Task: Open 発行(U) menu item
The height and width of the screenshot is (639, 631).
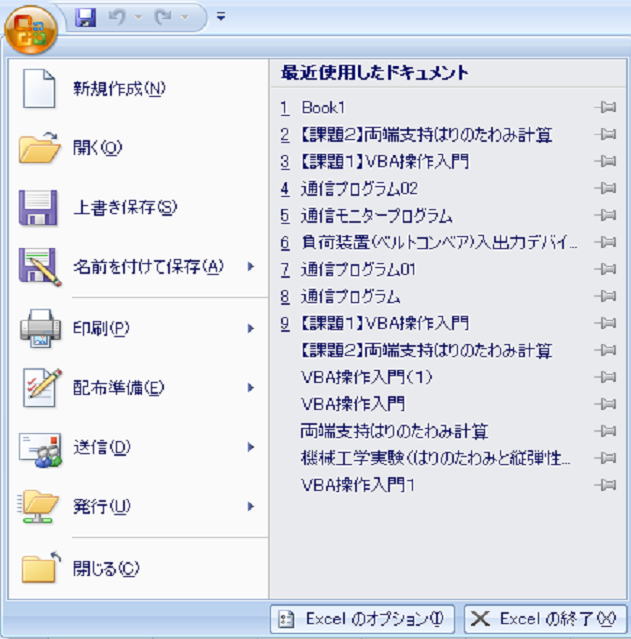Action: (138, 506)
